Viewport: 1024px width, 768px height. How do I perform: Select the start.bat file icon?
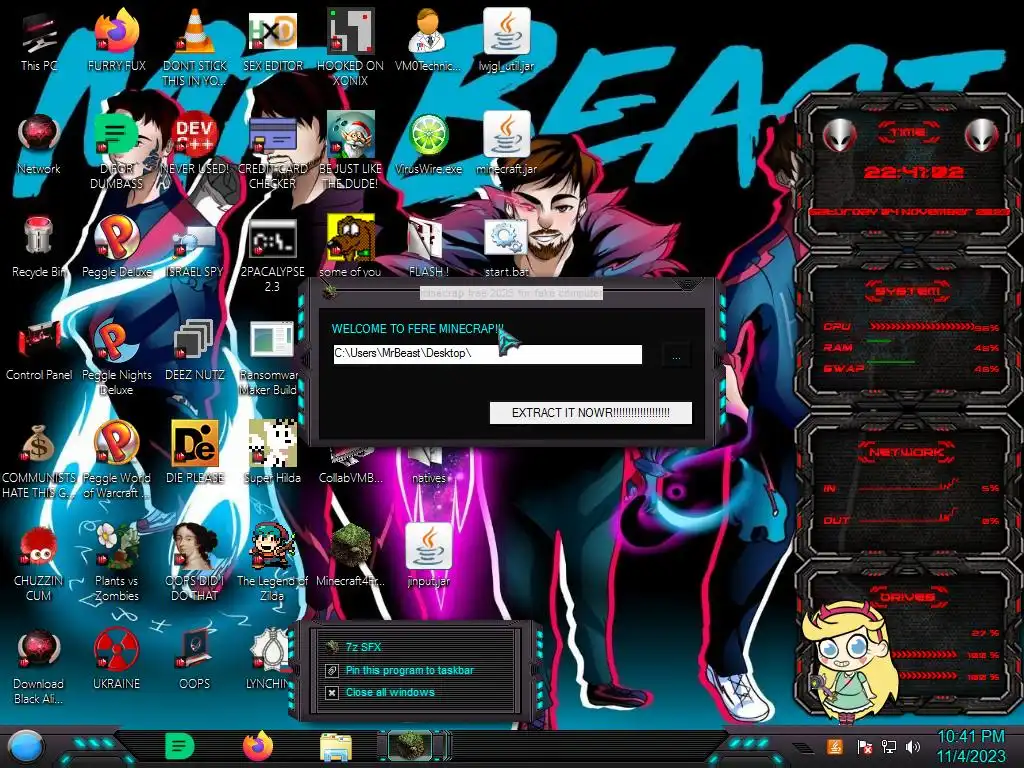(x=506, y=246)
